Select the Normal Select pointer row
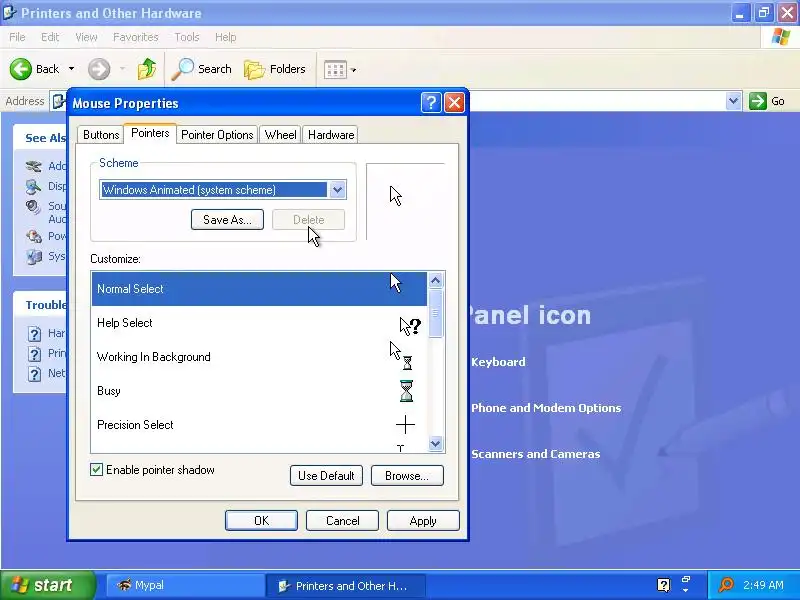800x600 pixels. tap(259, 289)
